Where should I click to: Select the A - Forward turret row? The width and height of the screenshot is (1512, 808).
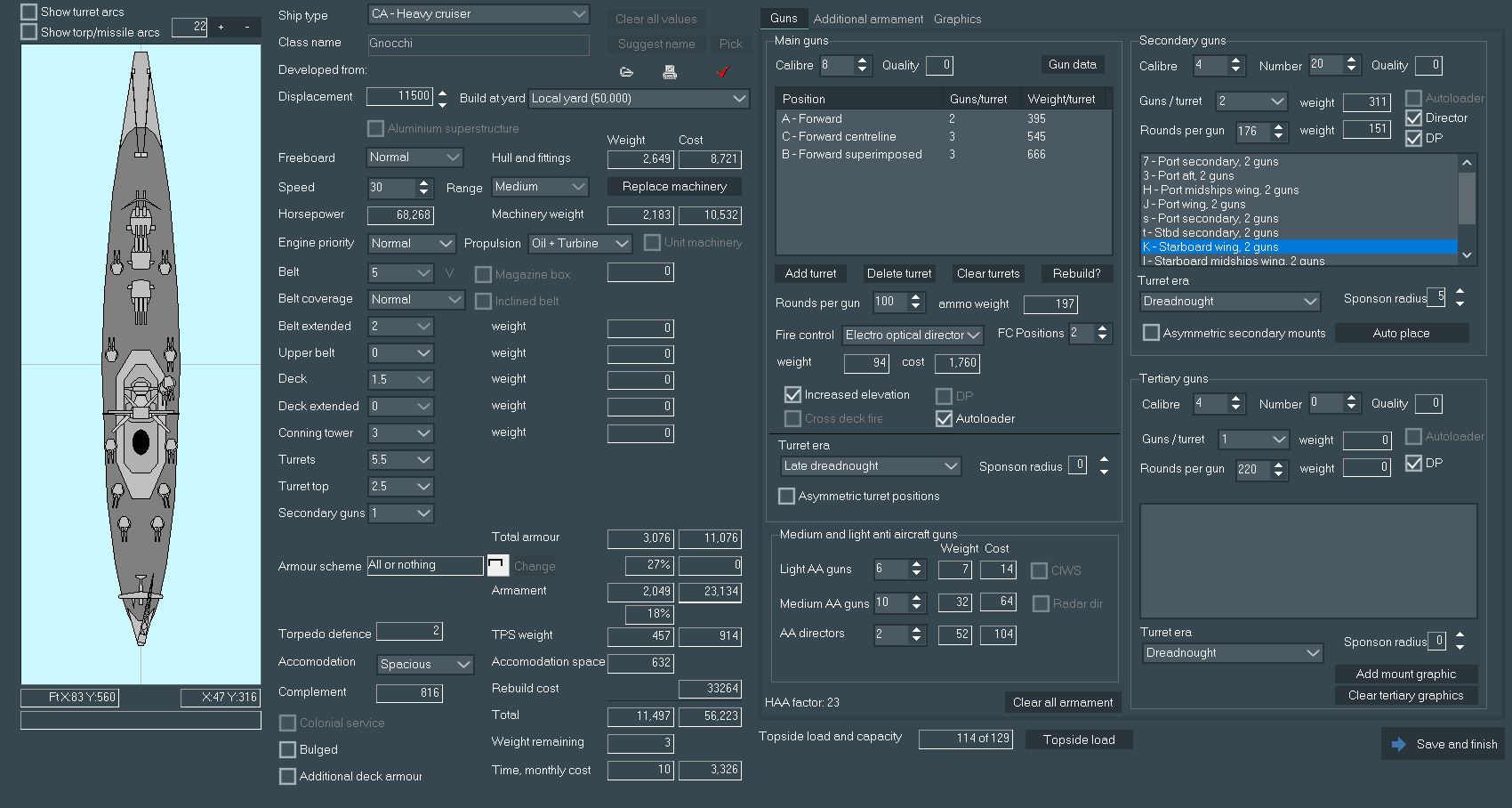coord(943,118)
